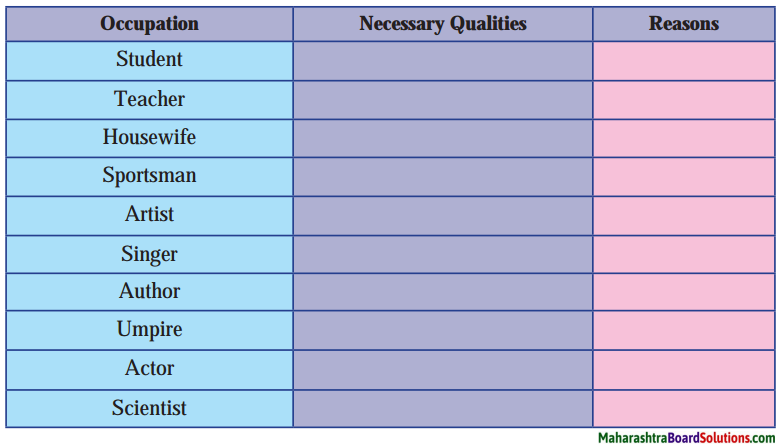The image size is (782, 448).
Task: Click the Umpire occupation cell
Action: 149,330
